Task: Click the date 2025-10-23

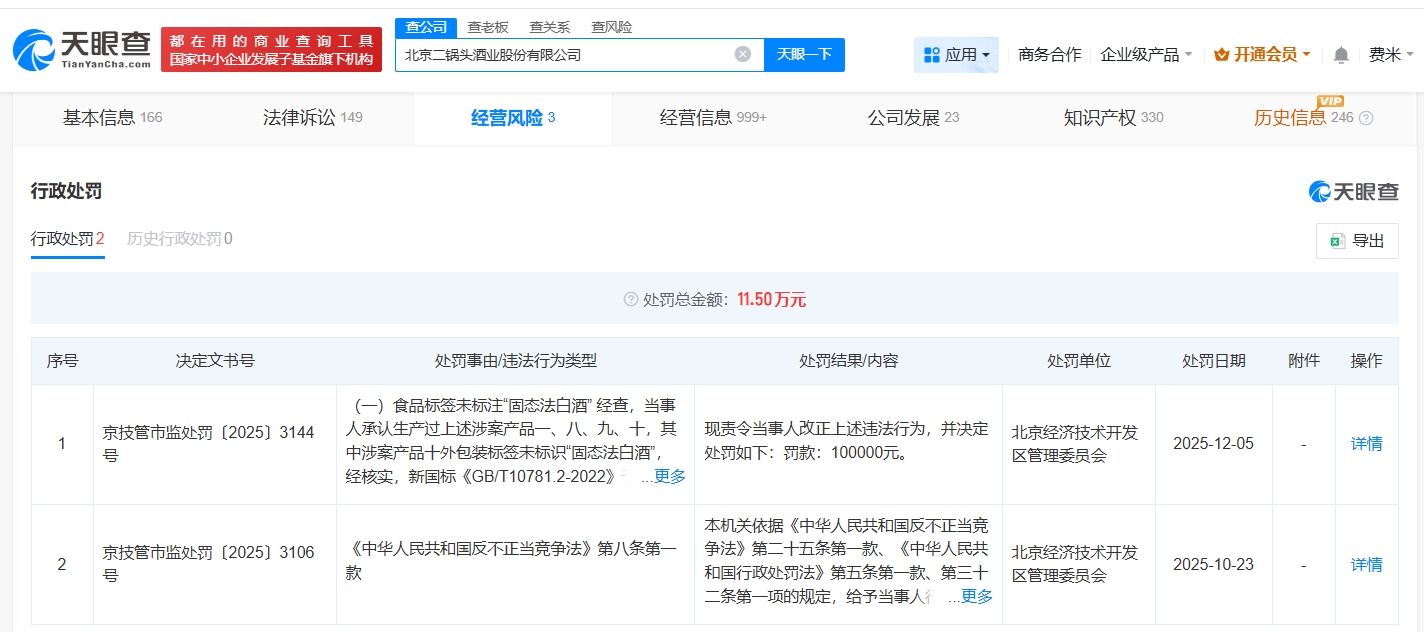Action: click(1213, 565)
